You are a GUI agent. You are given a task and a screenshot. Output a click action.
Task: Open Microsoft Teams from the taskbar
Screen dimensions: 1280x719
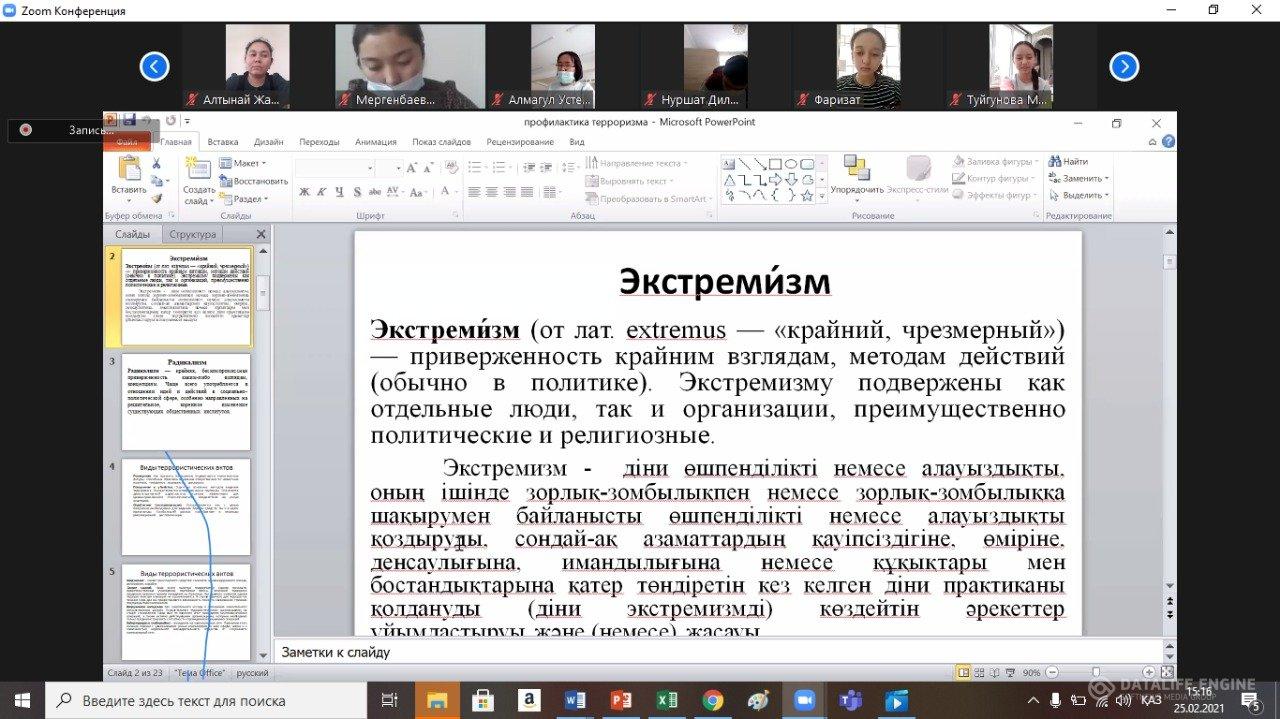(x=848, y=700)
